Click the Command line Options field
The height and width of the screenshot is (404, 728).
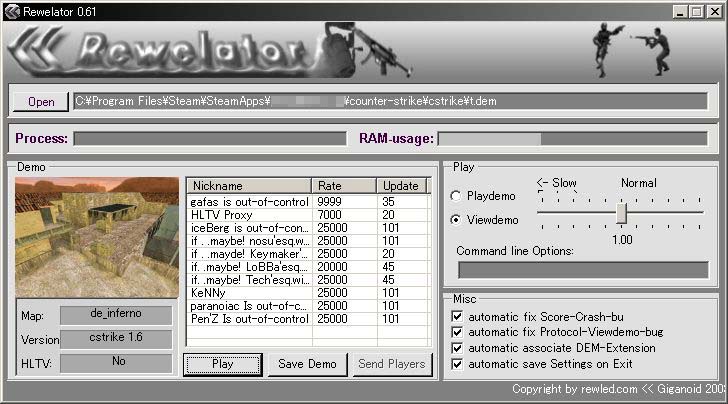pyautogui.click(x=583, y=270)
